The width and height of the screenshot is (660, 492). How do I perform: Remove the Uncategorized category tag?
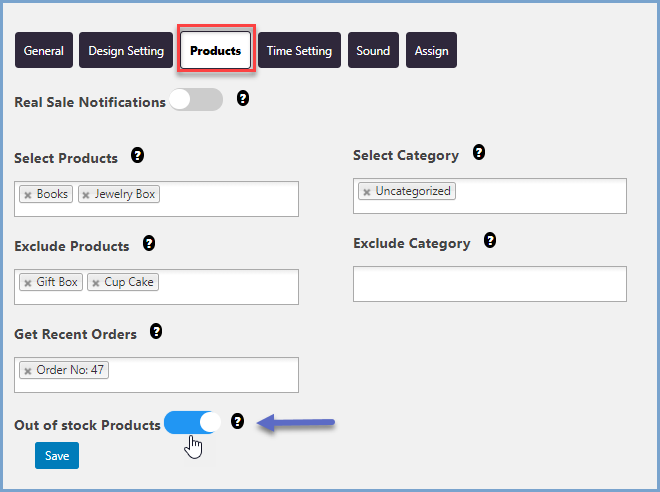click(367, 192)
